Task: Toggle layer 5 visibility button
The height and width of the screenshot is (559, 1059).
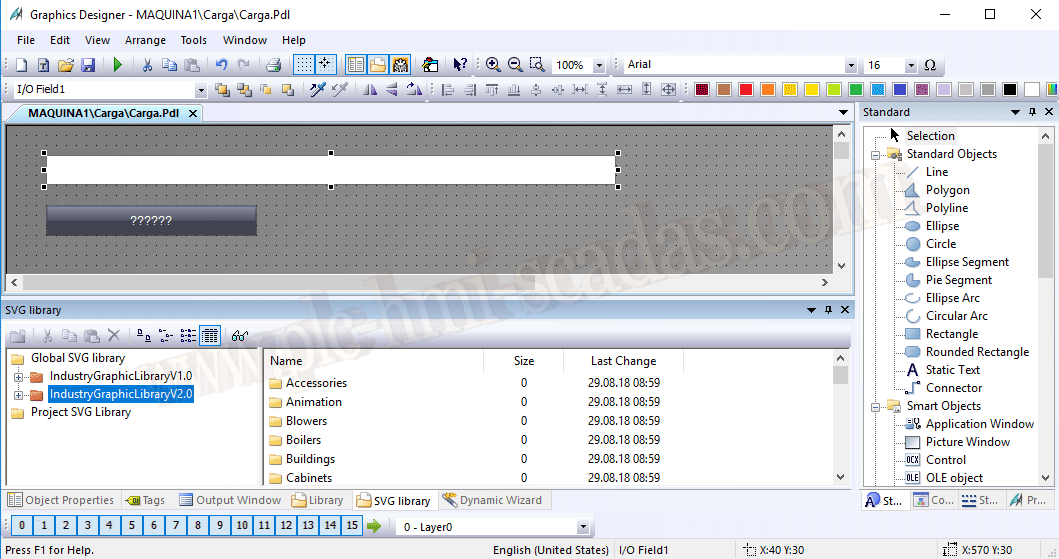Action: [131, 526]
